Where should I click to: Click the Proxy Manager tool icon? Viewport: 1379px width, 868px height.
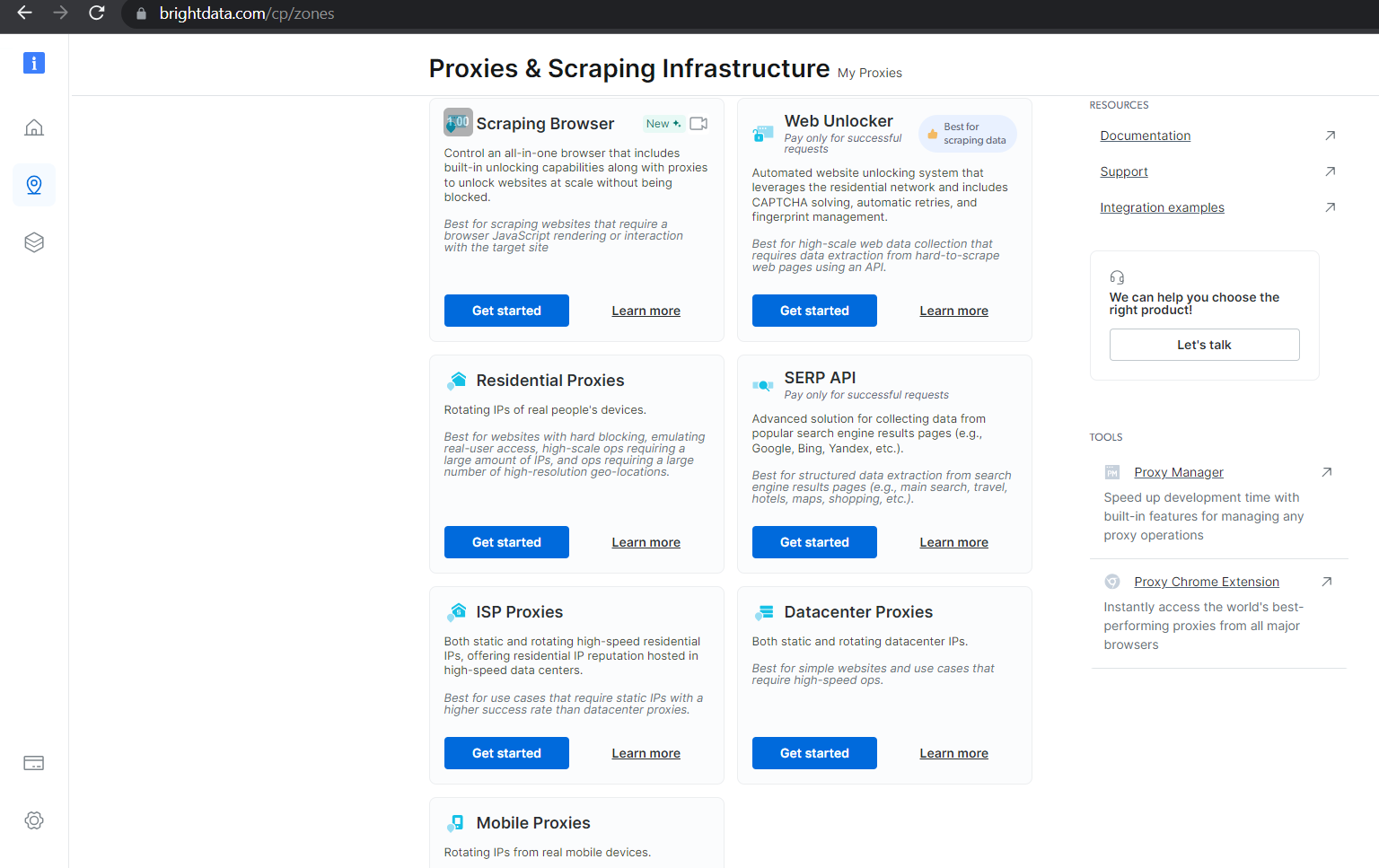pyautogui.click(x=1112, y=471)
